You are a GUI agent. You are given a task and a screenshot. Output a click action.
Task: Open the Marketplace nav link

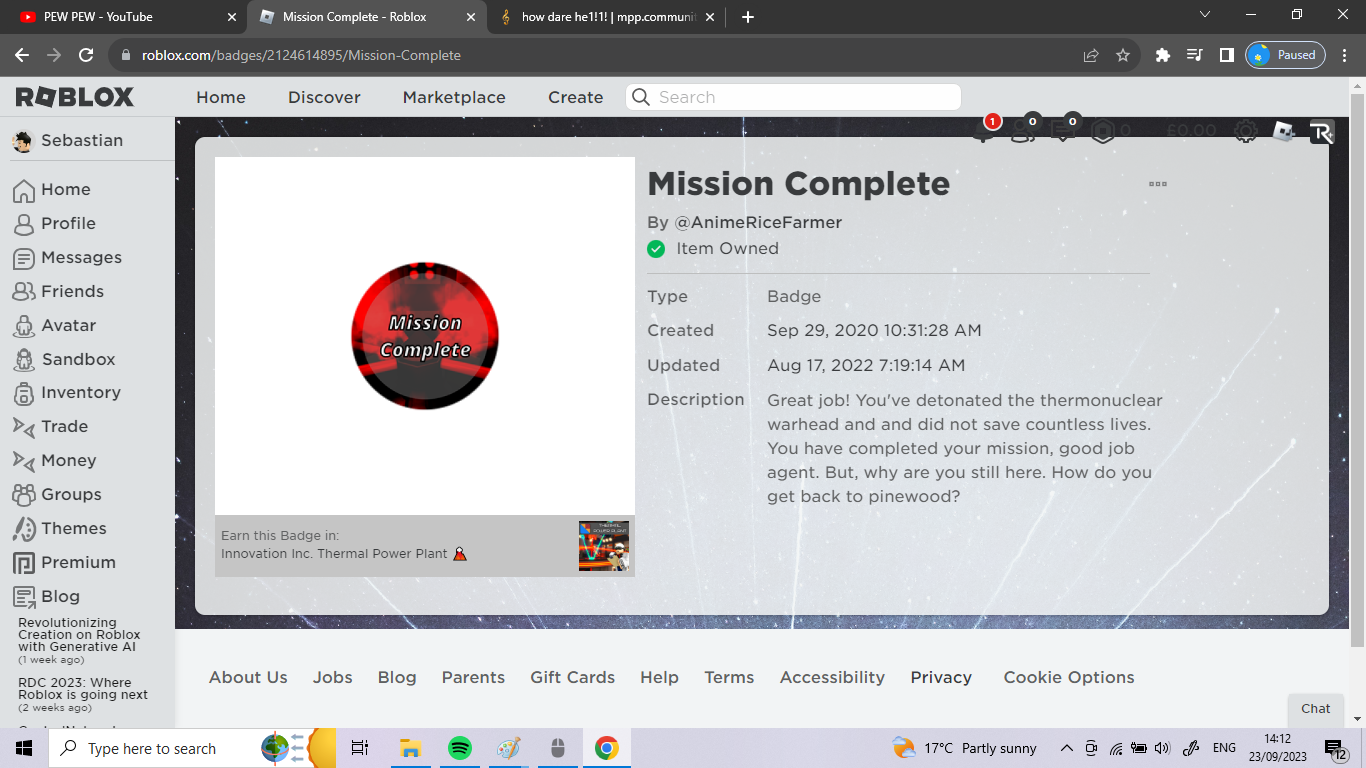point(454,97)
